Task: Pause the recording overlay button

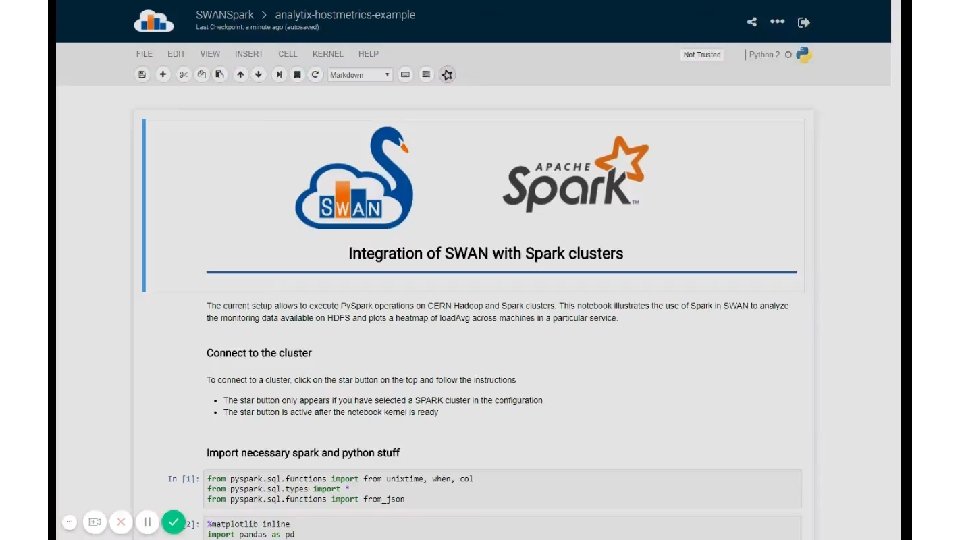Action: [x=148, y=522]
